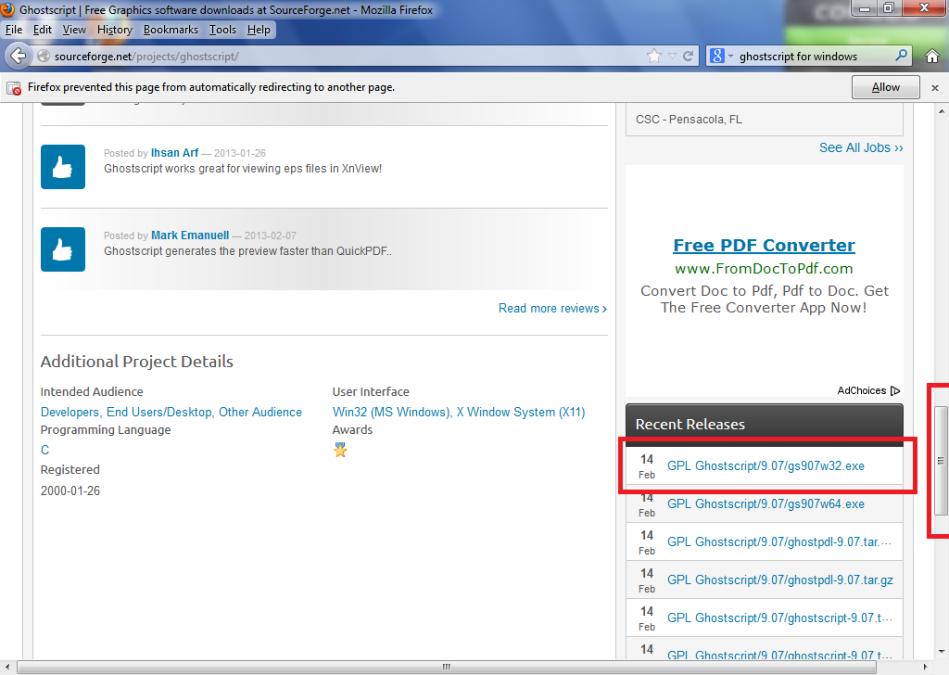
Task: Click Read more reviews link
Action: pyautogui.click(x=552, y=308)
